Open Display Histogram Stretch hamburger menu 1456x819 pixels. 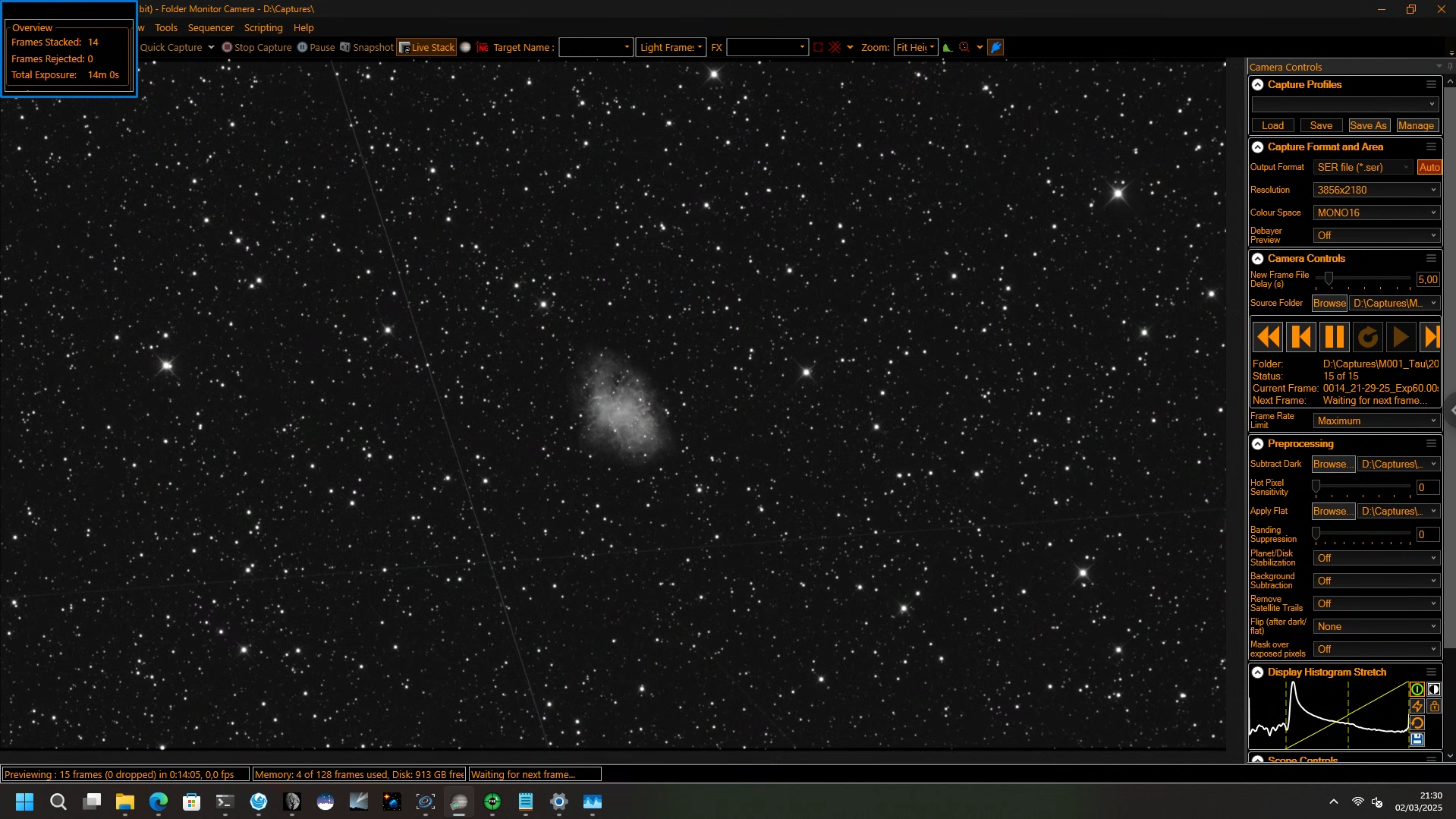tap(1431, 673)
